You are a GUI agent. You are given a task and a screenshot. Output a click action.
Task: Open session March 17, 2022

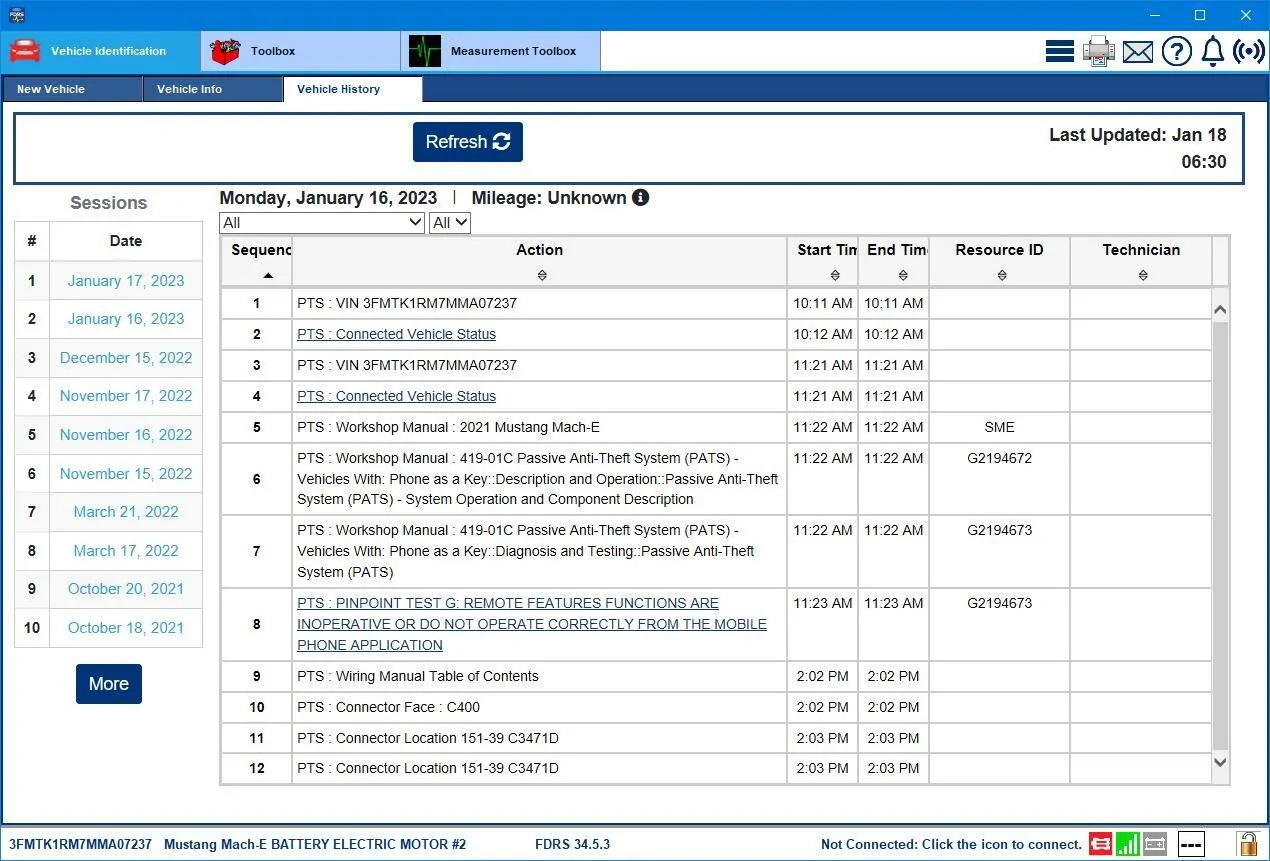point(126,551)
